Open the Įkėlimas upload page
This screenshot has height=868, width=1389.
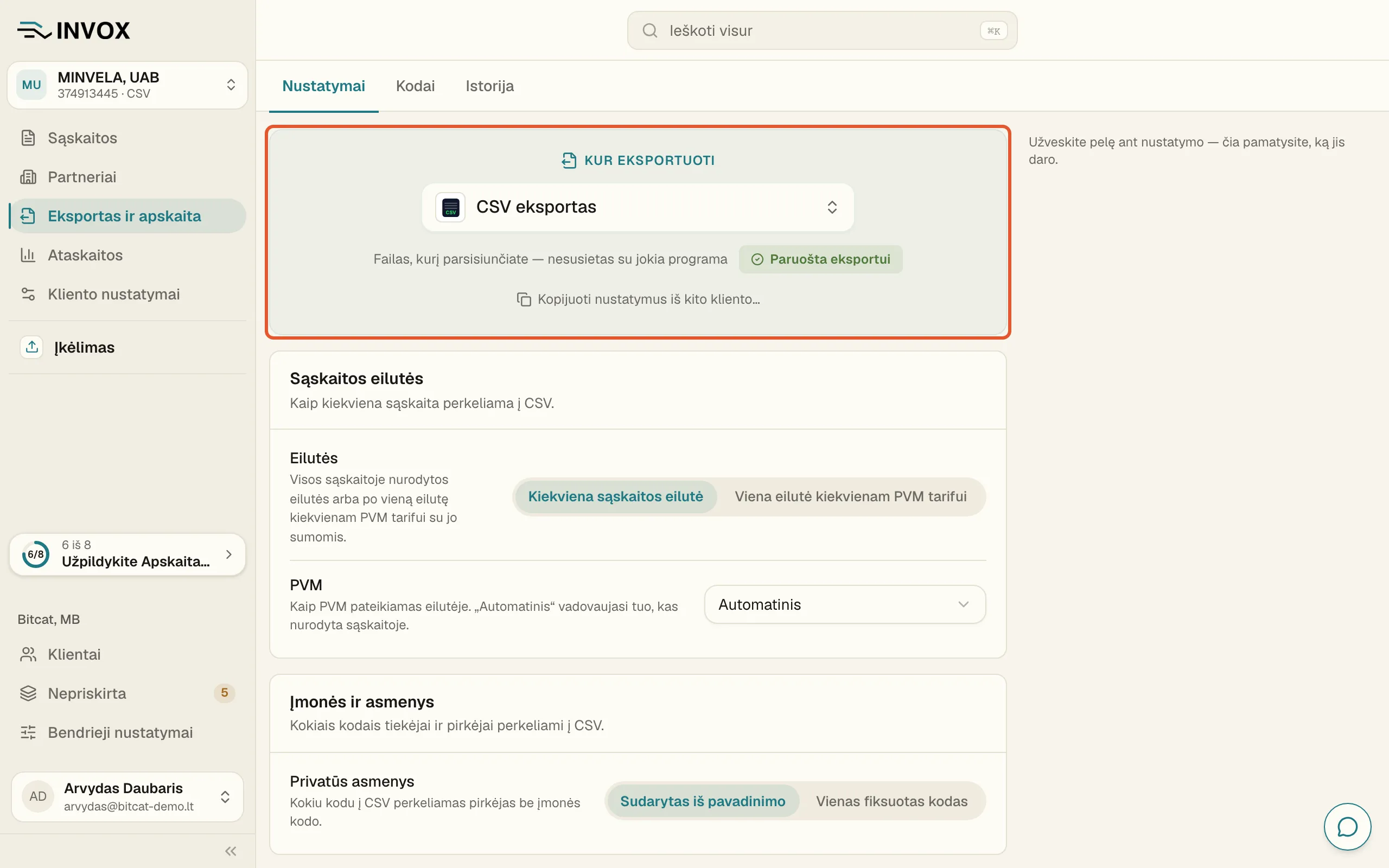pos(128,347)
